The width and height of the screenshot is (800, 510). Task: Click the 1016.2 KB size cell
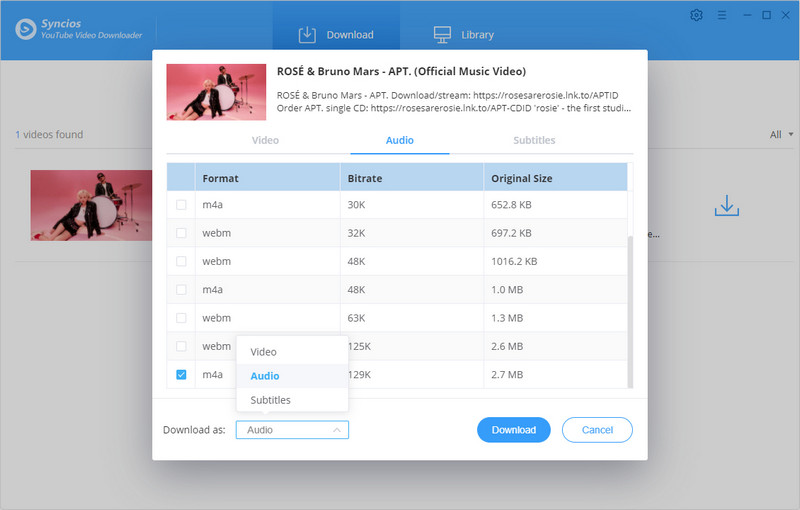[555, 262]
